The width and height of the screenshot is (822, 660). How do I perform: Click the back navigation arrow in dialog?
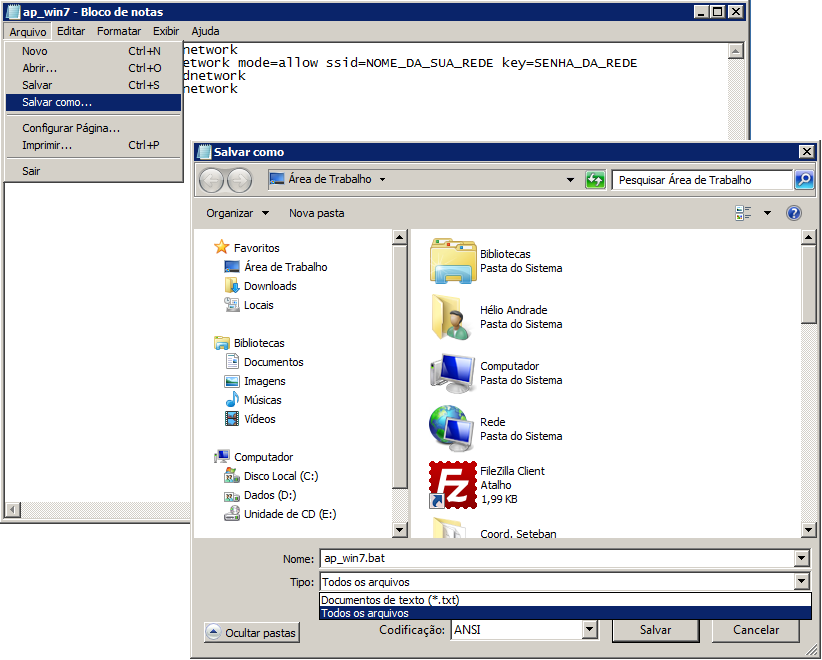pyautogui.click(x=211, y=180)
